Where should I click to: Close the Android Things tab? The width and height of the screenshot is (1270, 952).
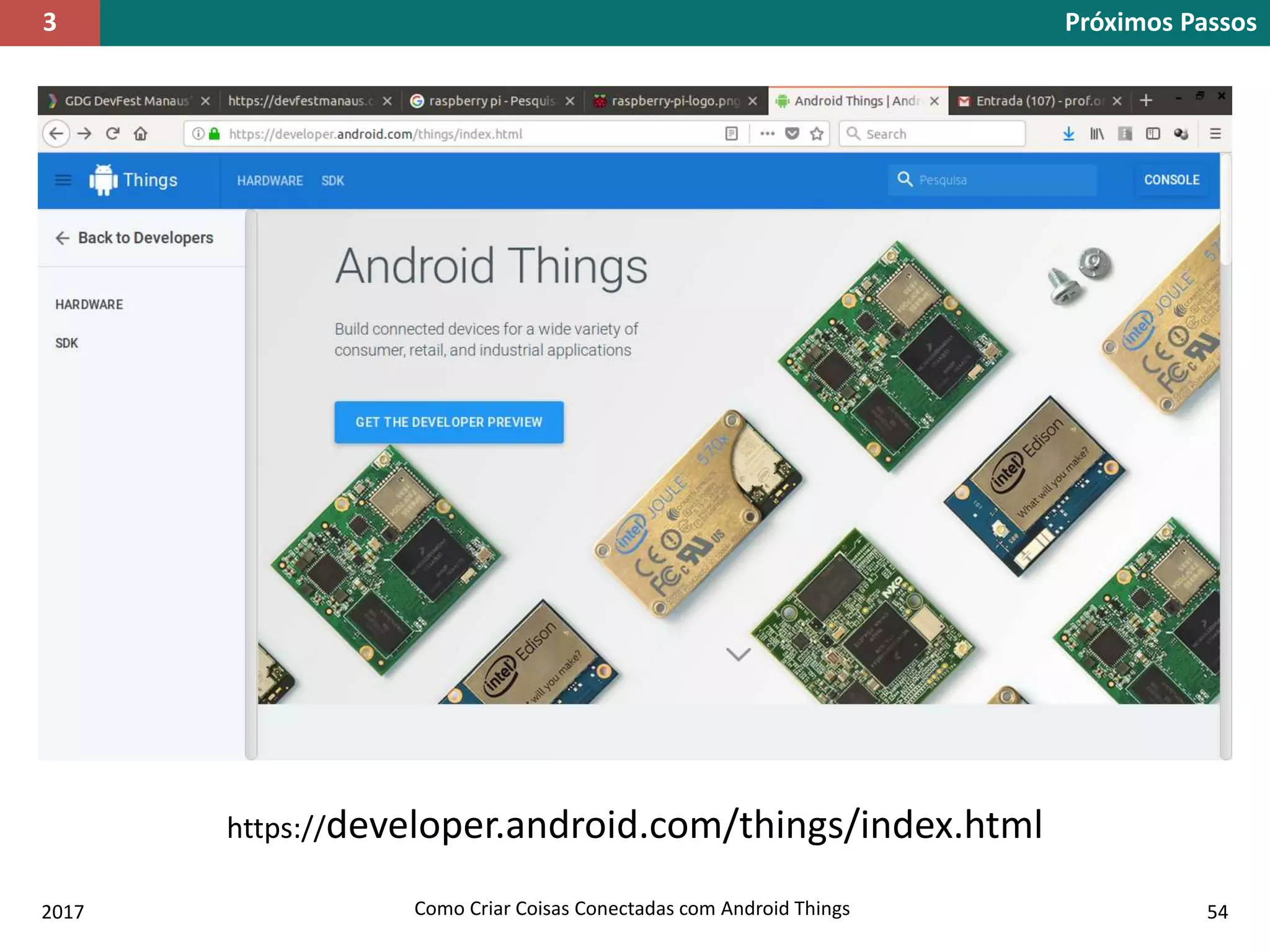coord(935,101)
